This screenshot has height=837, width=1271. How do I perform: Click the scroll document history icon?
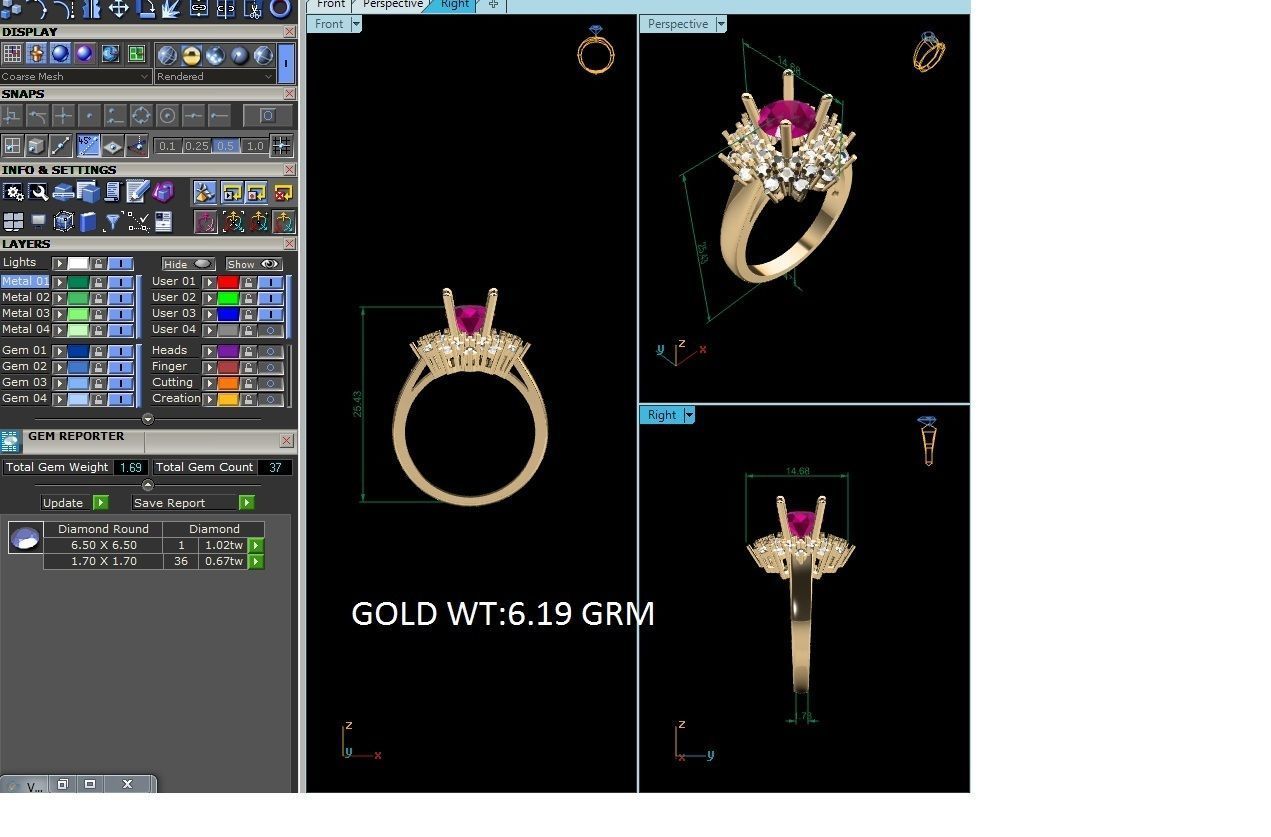pos(113,192)
